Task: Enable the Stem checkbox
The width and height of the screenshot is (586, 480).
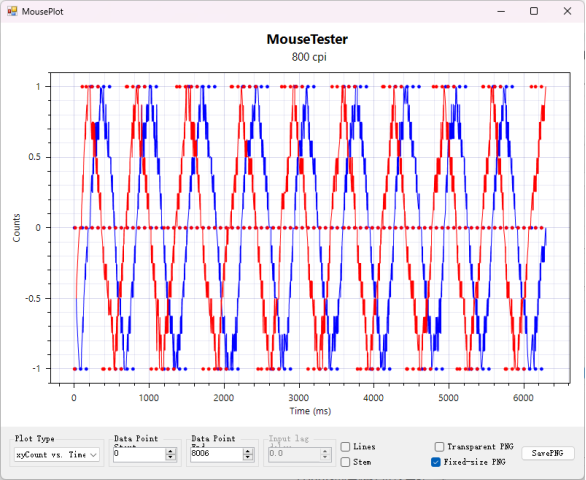Action: pos(345,462)
